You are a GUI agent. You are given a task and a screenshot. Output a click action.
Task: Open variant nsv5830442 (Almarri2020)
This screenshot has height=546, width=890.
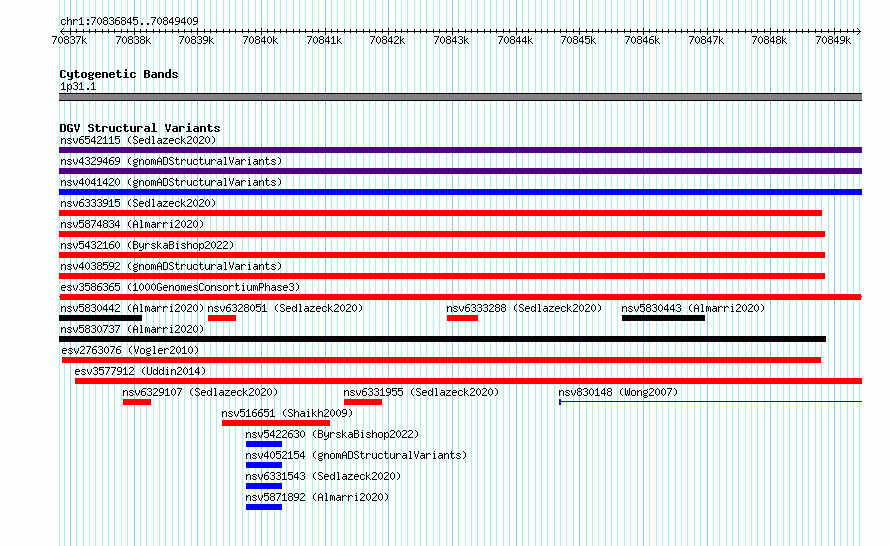pyautogui.click(x=132, y=308)
